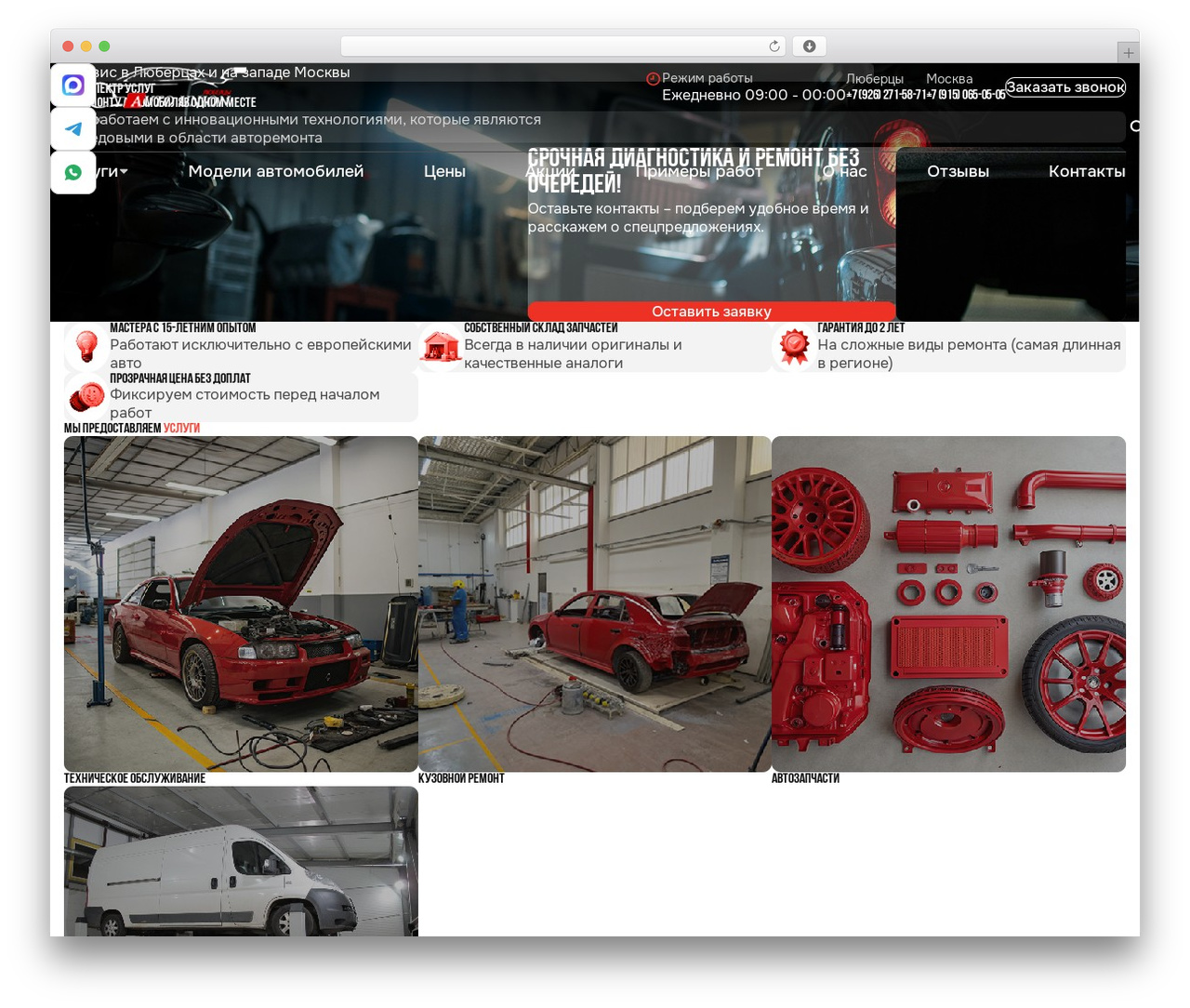
Task: Click the КУЗОВНОЙ РЕМОНТ caption
Action: (x=461, y=778)
